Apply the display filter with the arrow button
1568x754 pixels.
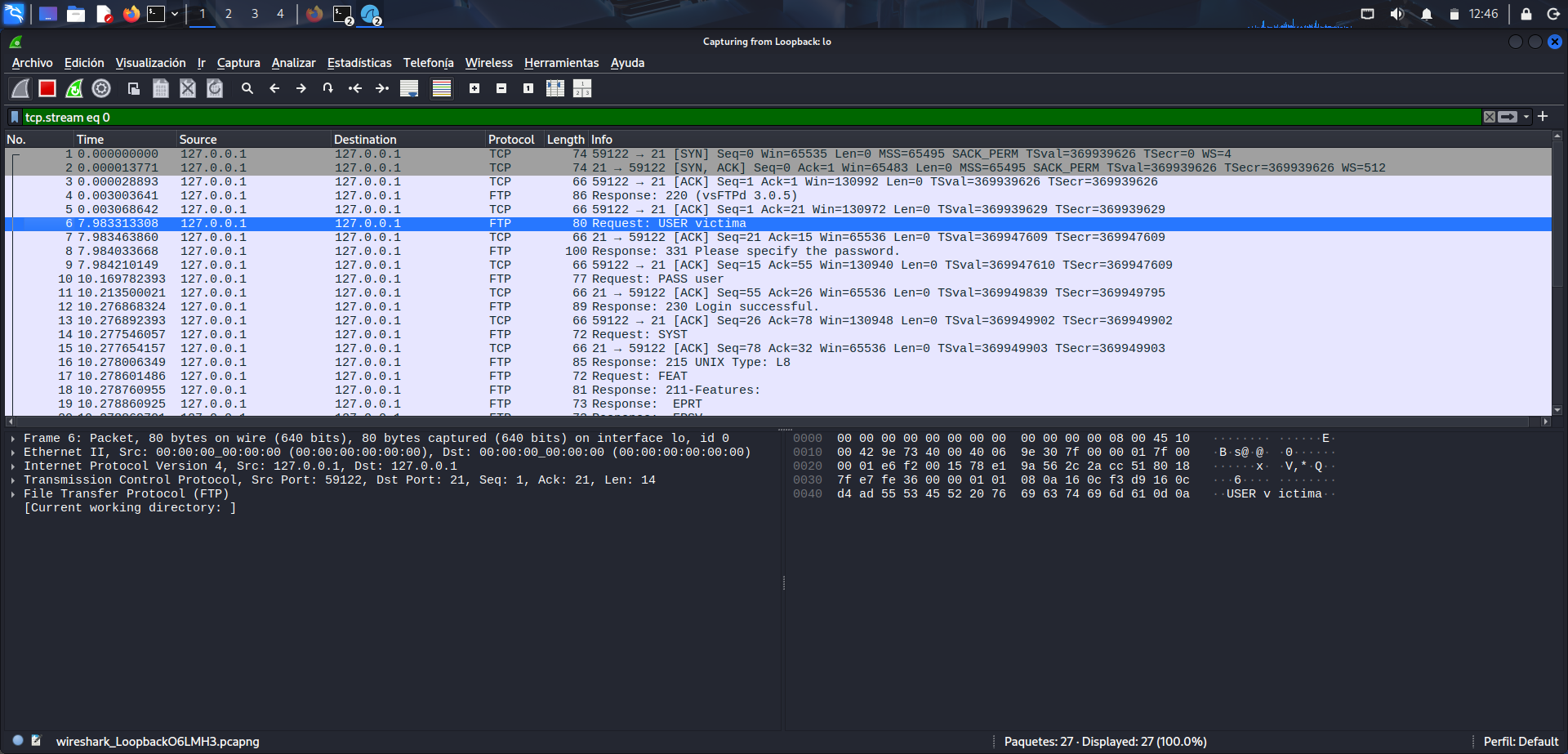click(1508, 117)
